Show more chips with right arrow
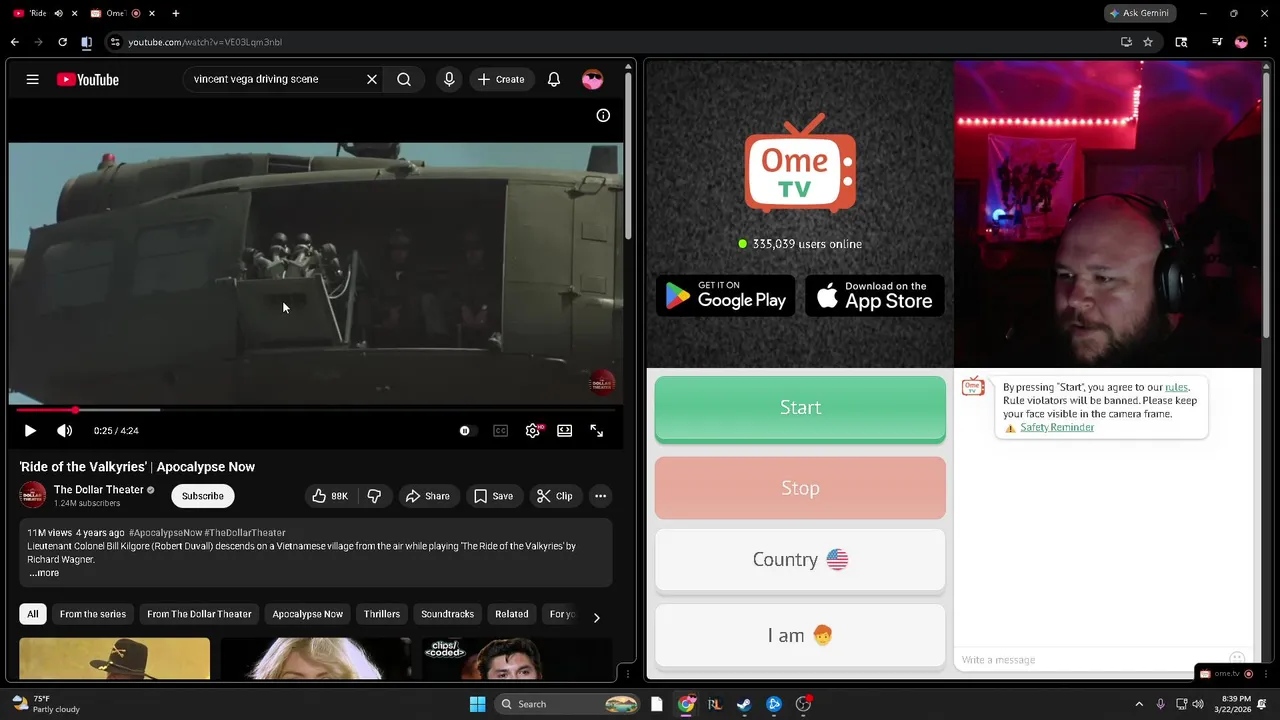Image resolution: width=1280 pixels, height=720 pixels. point(596,617)
